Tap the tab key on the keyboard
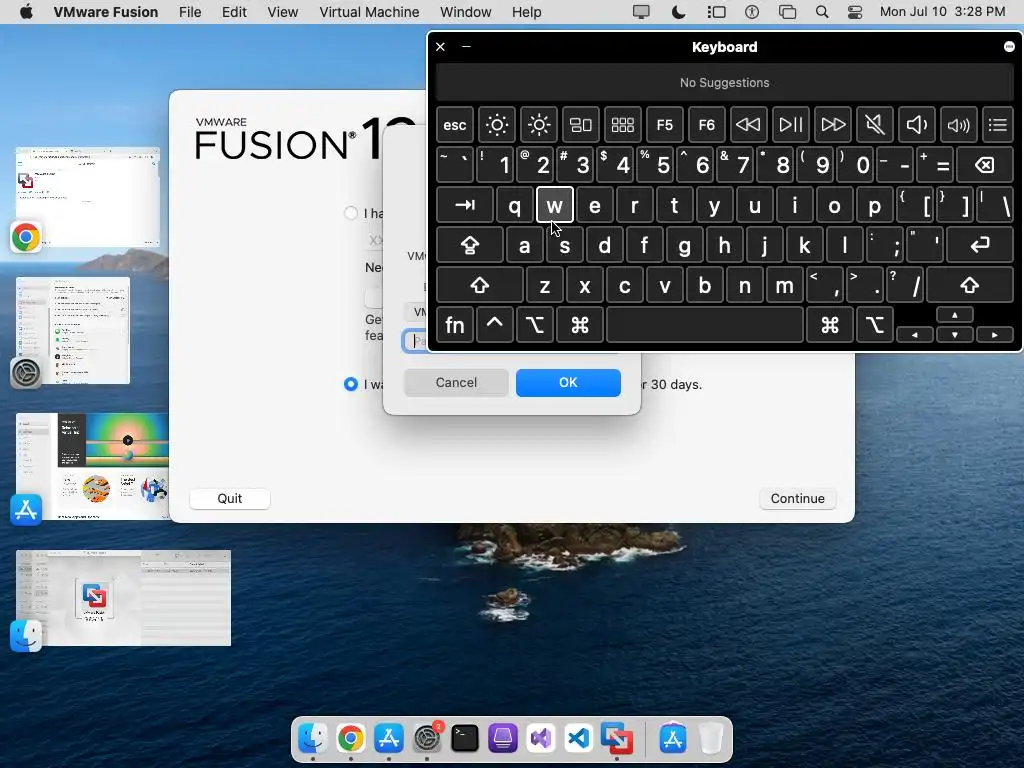Viewport: 1024px width, 768px height. pos(464,205)
